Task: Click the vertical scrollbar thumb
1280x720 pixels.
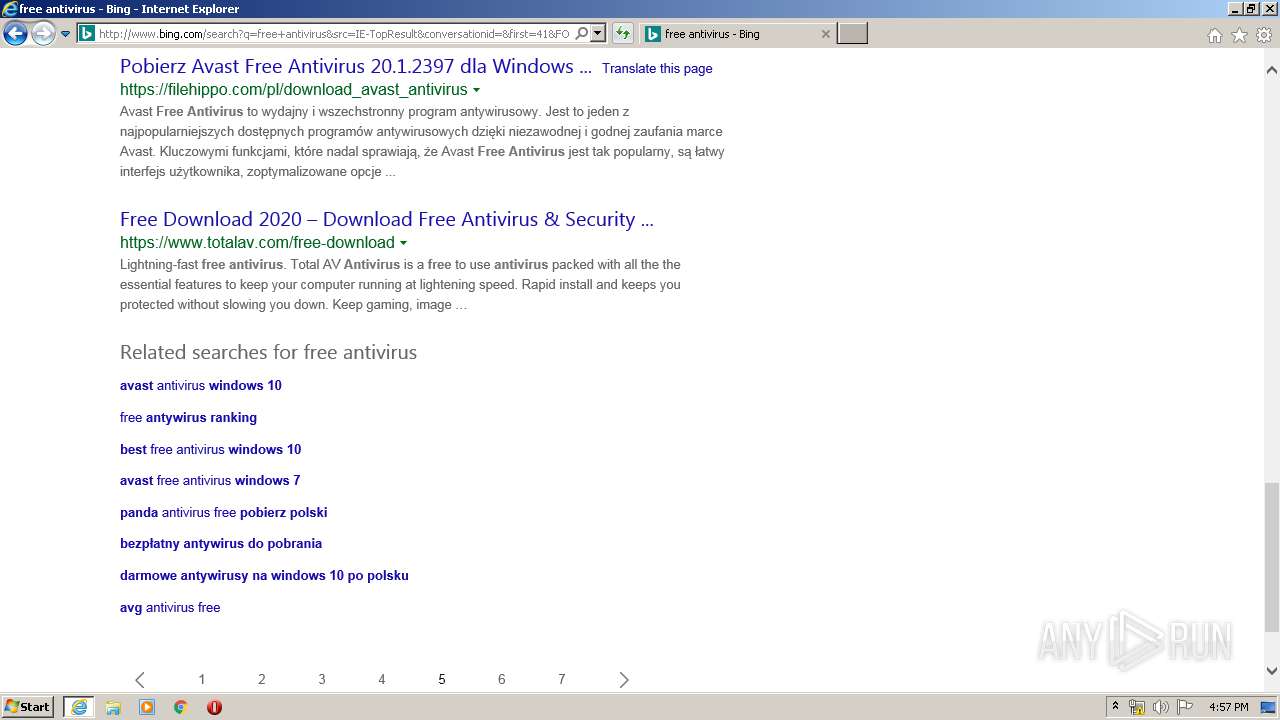Action: click(1271, 557)
